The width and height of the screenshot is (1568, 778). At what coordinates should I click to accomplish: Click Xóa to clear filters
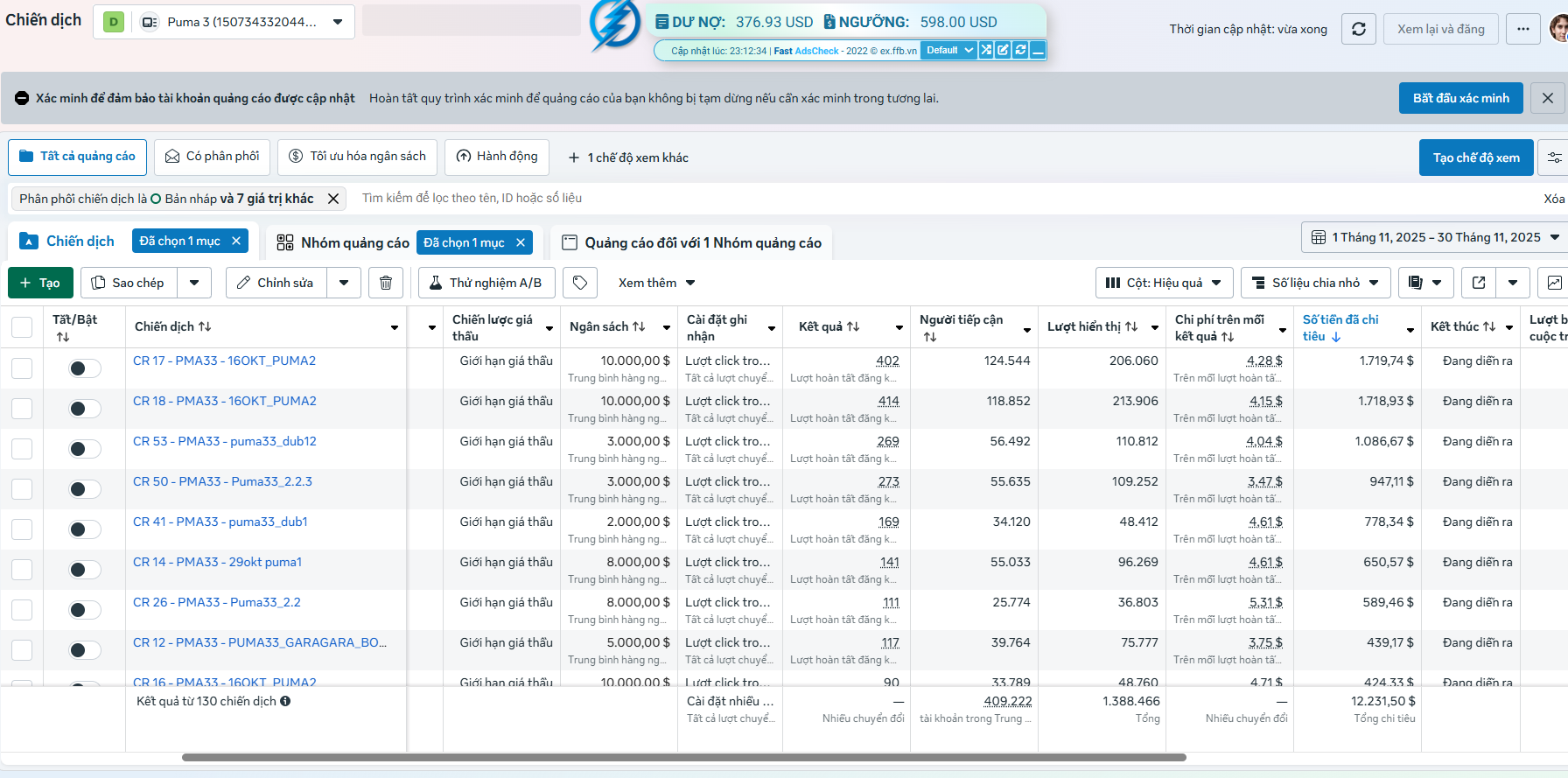pos(1554,199)
